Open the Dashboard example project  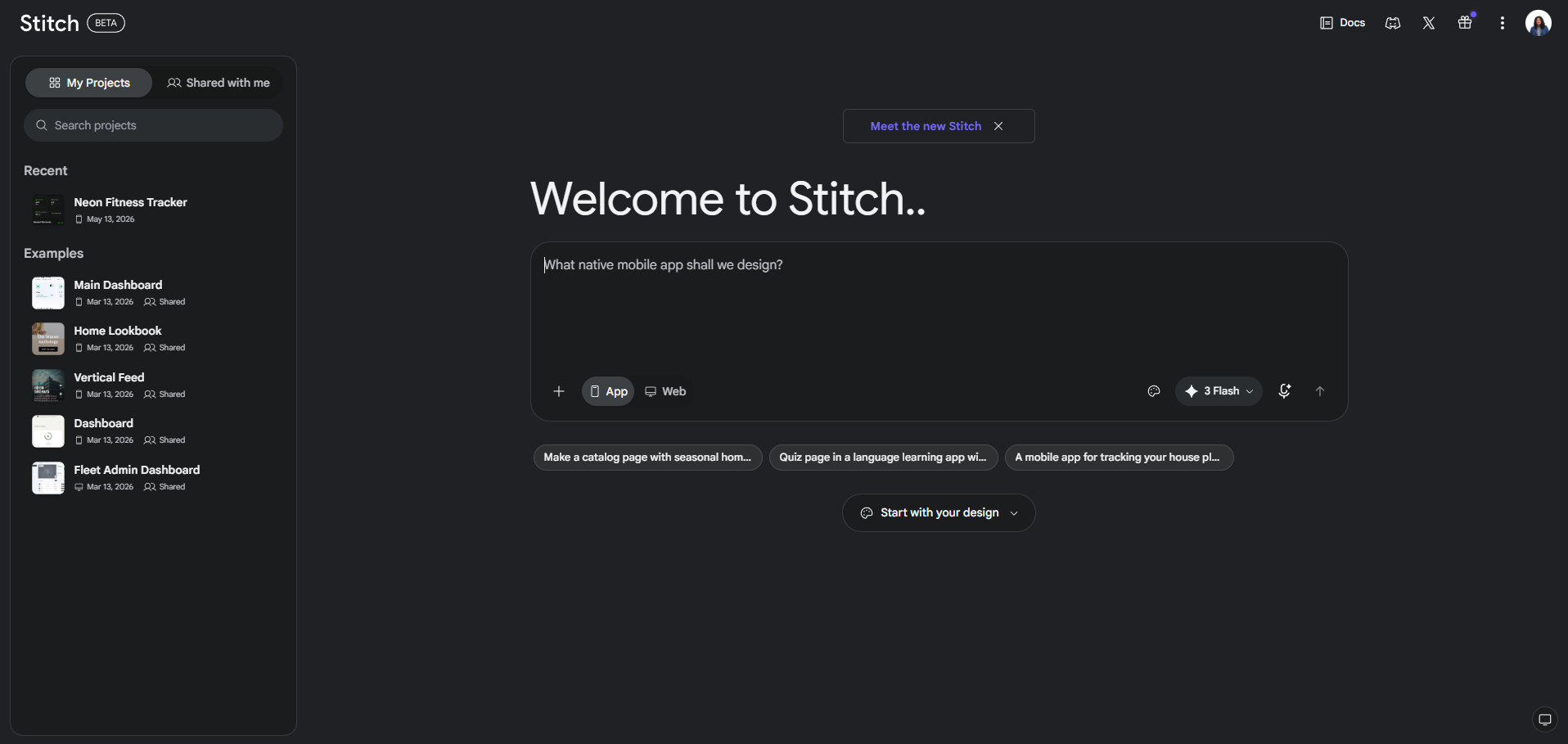[x=154, y=431]
